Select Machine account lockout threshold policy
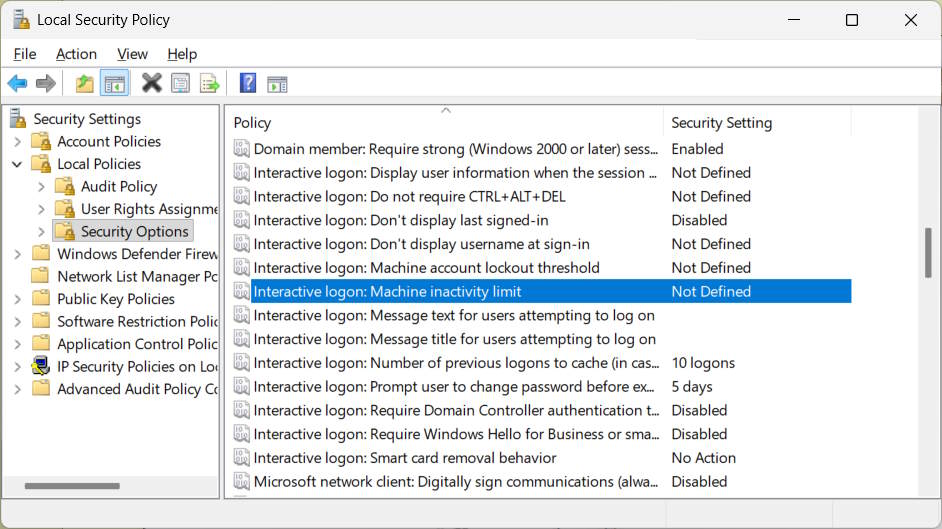The height and width of the screenshot is (529, 942). 426,268
